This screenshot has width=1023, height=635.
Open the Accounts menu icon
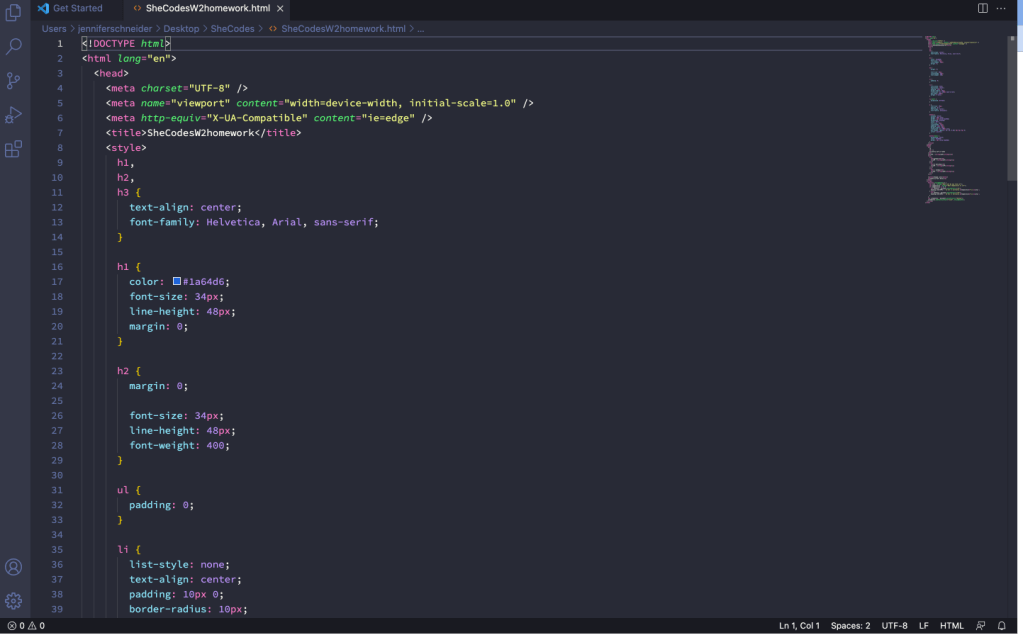point(14,567)
